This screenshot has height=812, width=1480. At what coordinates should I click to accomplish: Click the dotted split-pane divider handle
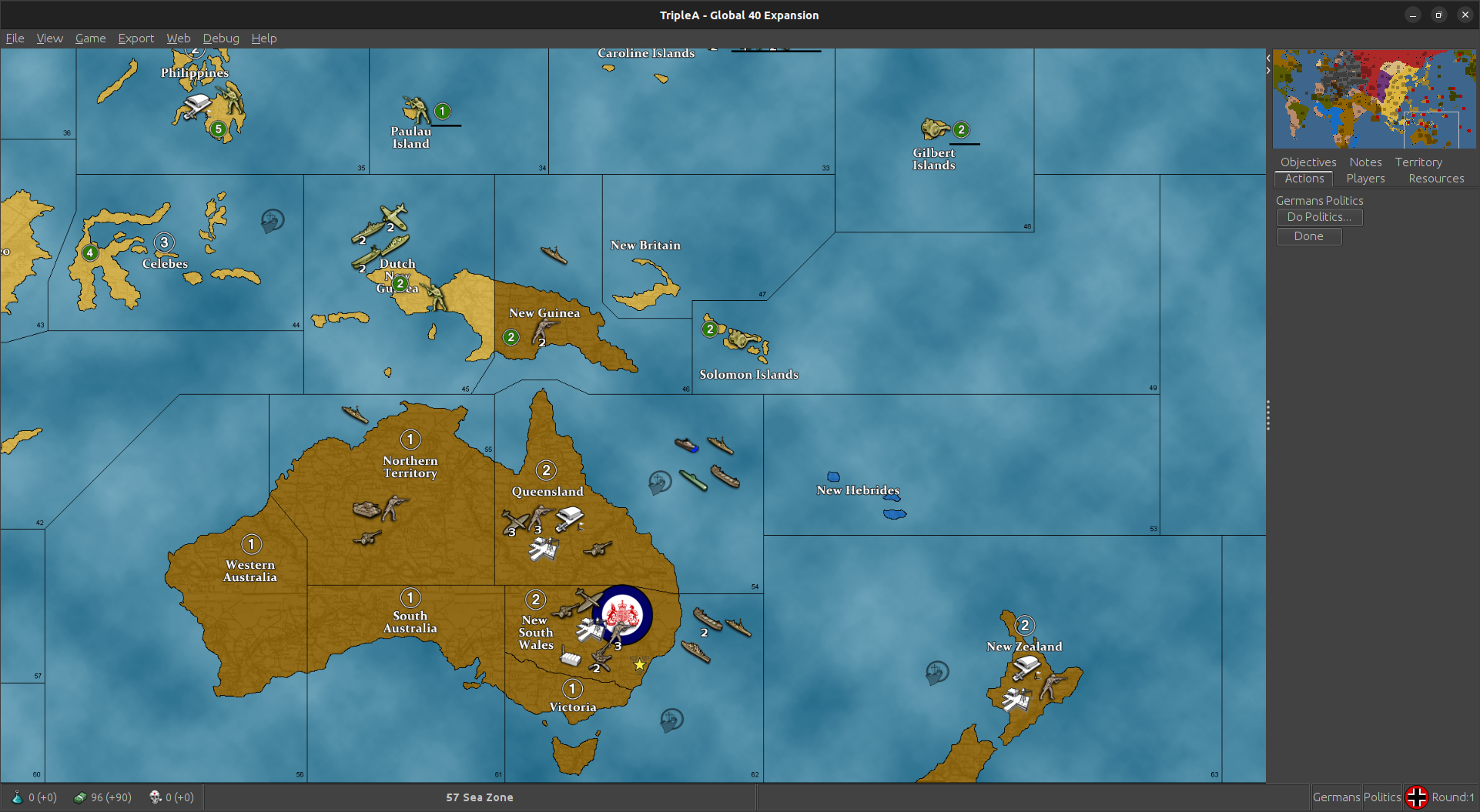[x=1267, y=416]
